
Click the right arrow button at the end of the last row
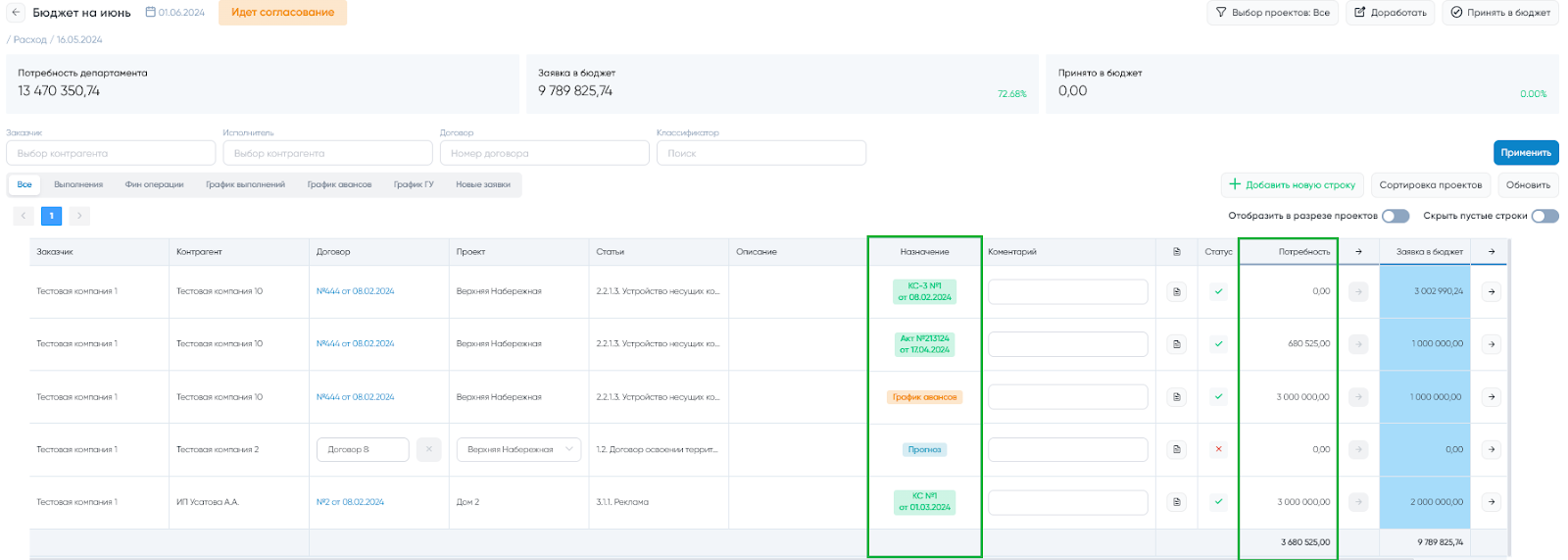pyautogui.click(x=1491, y=502)
